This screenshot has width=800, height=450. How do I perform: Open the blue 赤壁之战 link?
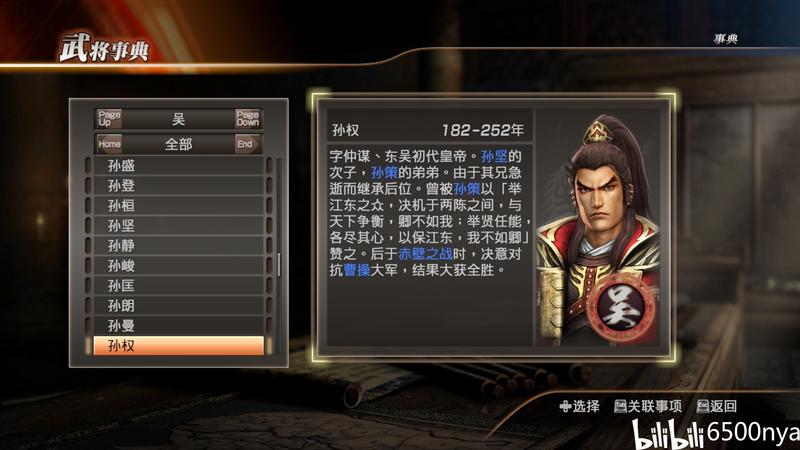click(x=426, y=254)
